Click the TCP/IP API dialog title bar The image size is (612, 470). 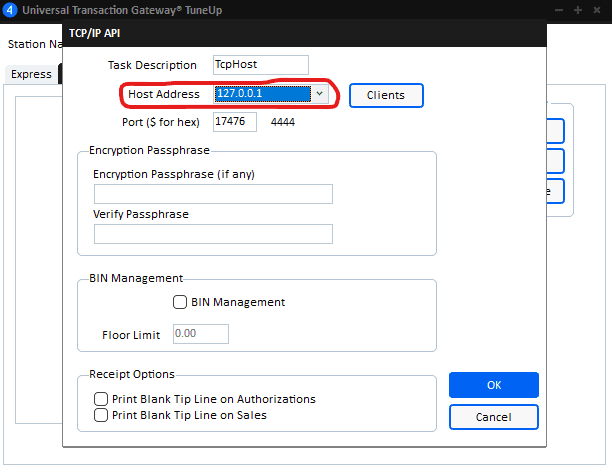[x=300, y=33]
